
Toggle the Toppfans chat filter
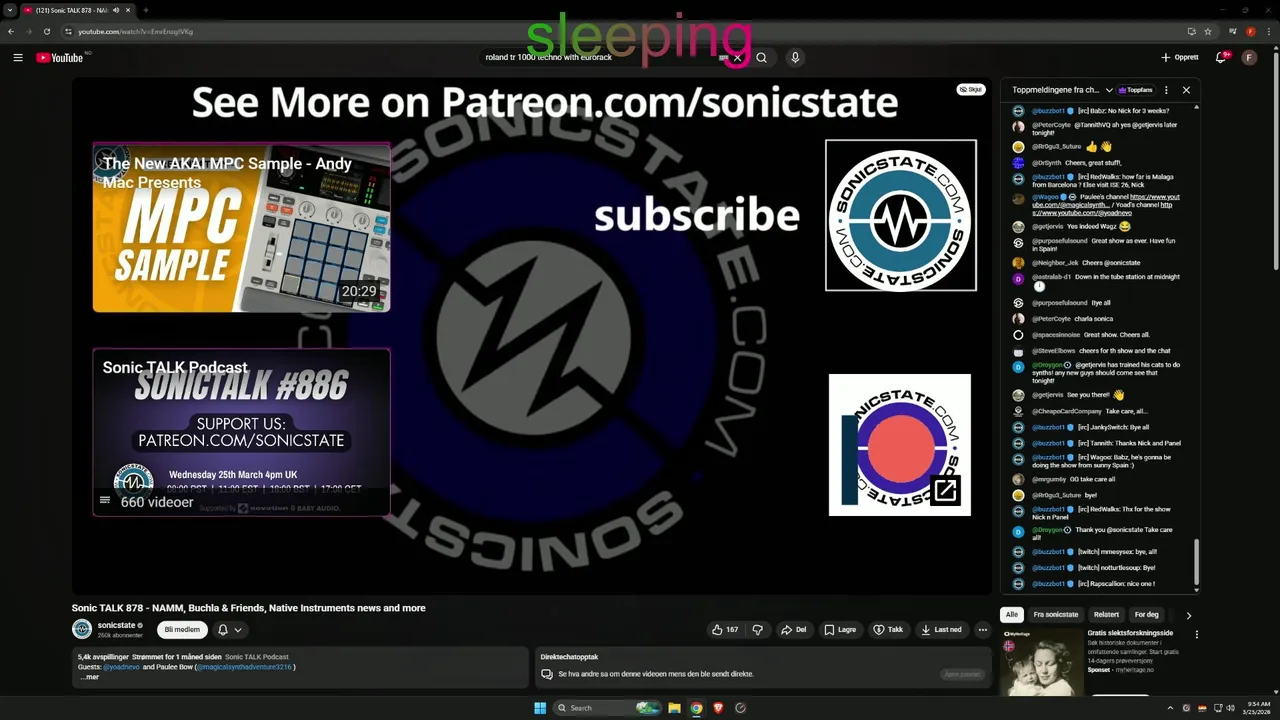click(1136, 90)
